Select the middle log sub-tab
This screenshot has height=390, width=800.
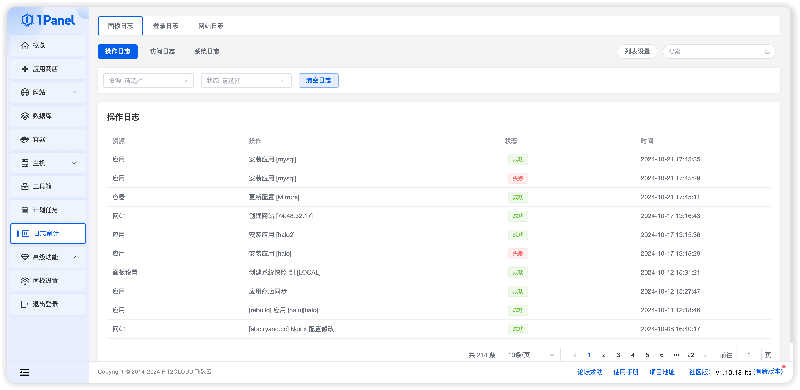pos(163,52)
